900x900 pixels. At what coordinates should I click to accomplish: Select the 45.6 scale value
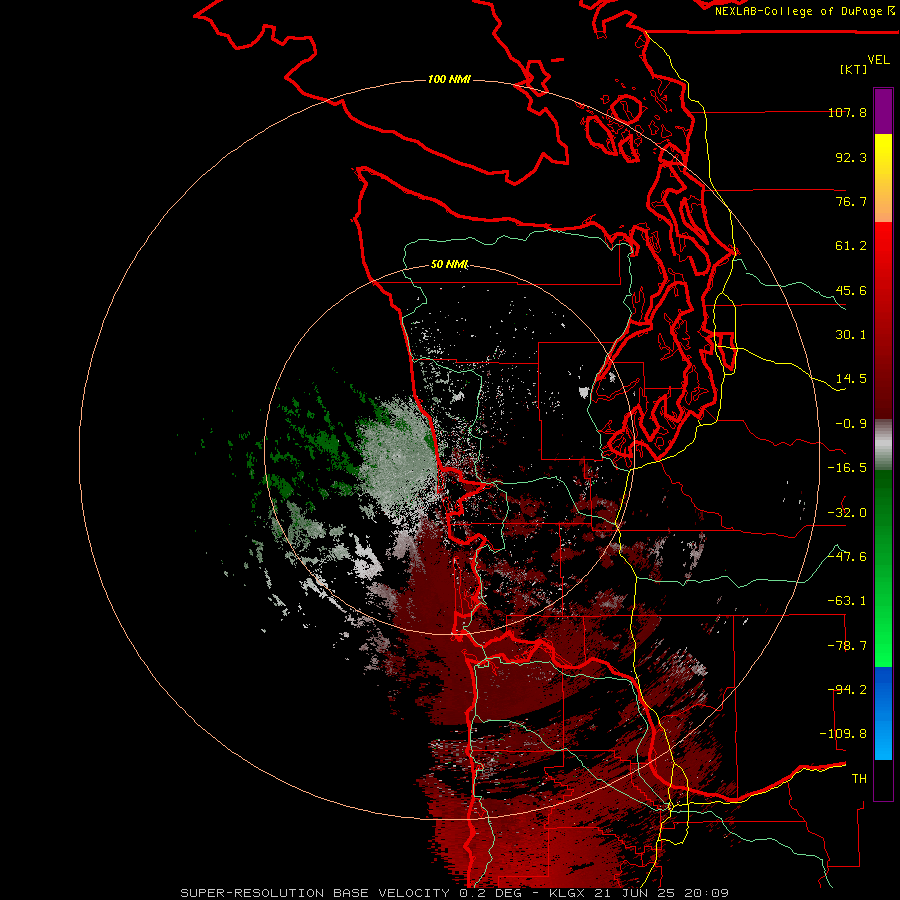(851, 290)
